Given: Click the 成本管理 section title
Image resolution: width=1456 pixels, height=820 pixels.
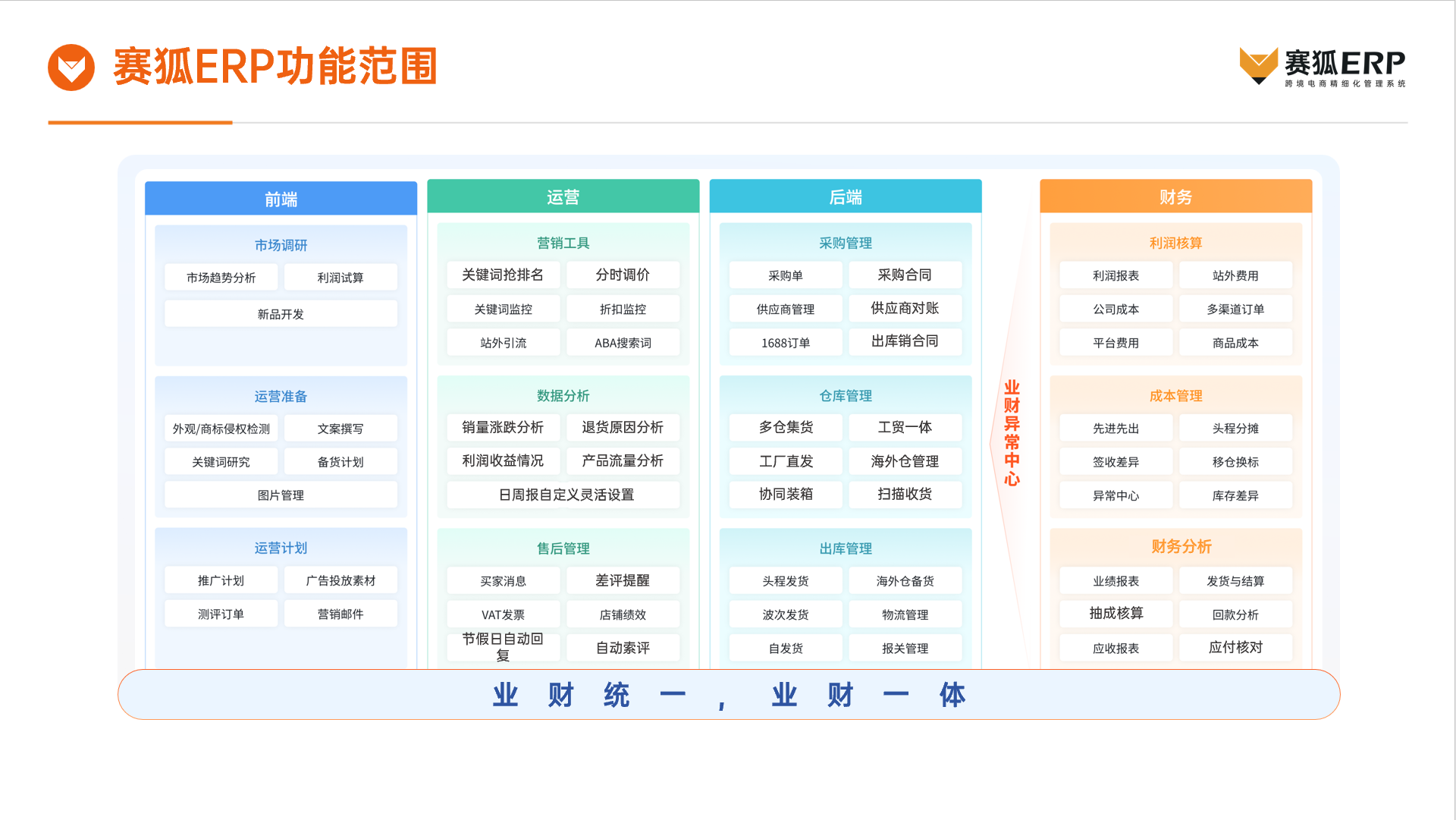Looking at the screenshot, I should pyautogui.click(x=1175, y=395).
